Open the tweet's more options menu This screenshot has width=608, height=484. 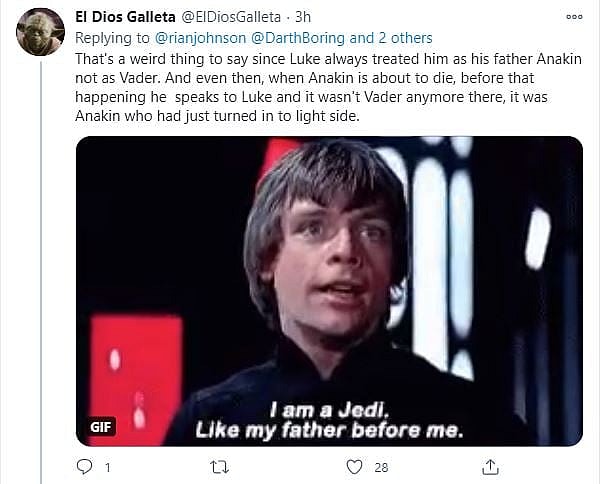pos(573,17)
